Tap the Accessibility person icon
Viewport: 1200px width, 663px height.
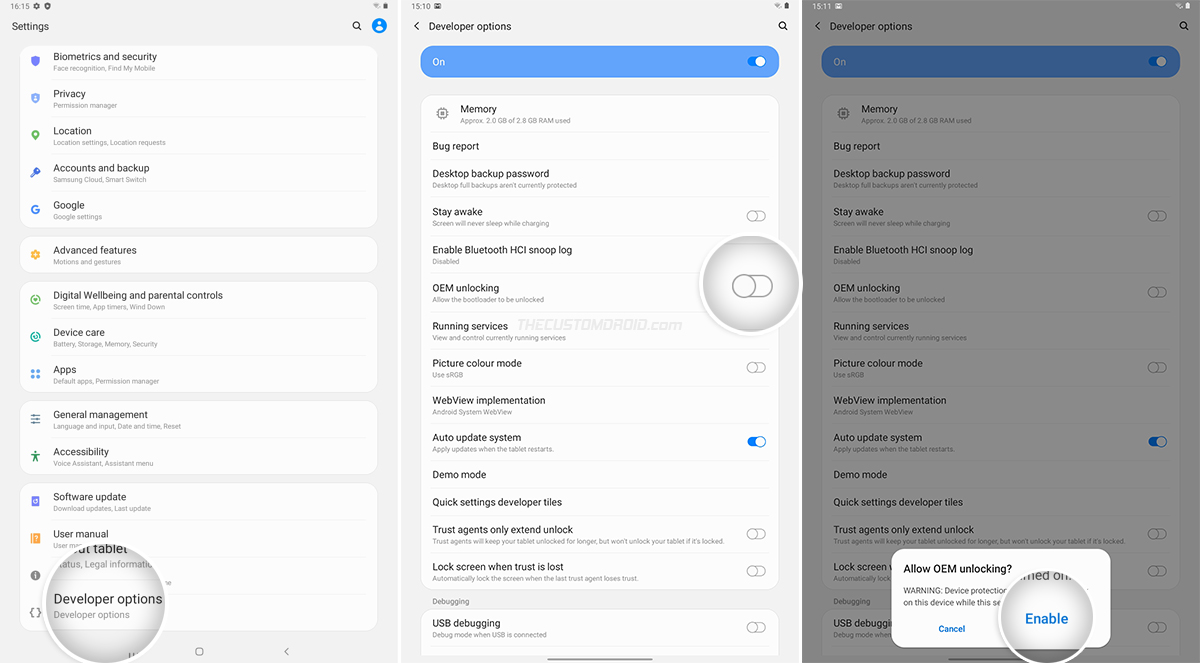(35, 456)
